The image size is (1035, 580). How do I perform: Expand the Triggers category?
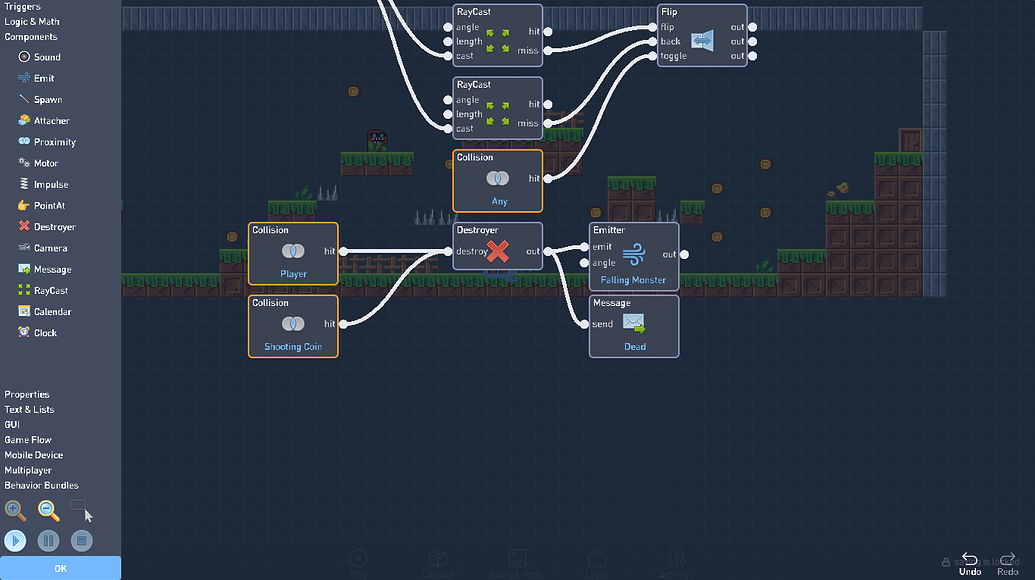tap(23, 7)
